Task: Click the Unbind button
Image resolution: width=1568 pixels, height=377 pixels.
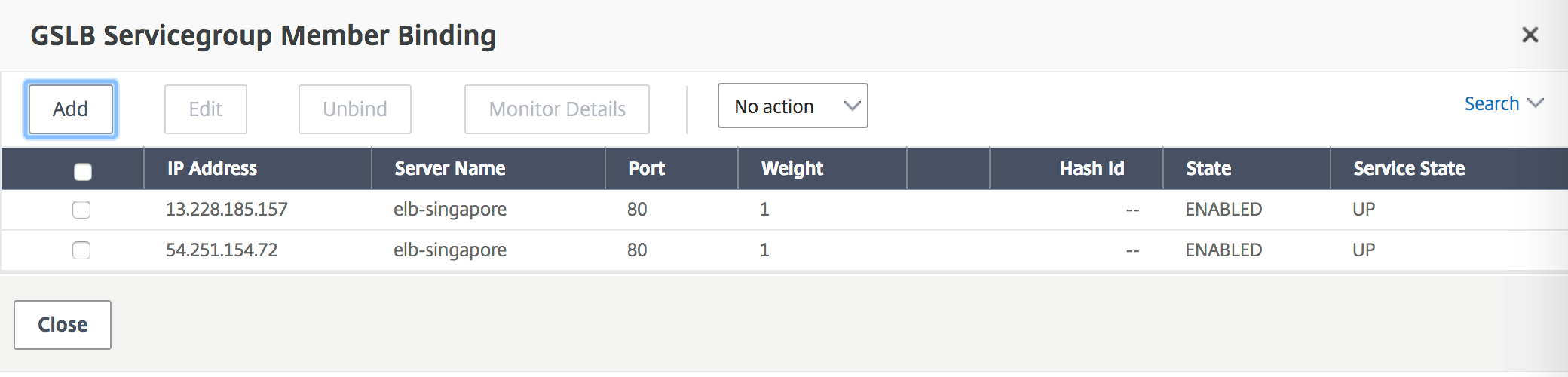Action: click(x=354, y=109)
